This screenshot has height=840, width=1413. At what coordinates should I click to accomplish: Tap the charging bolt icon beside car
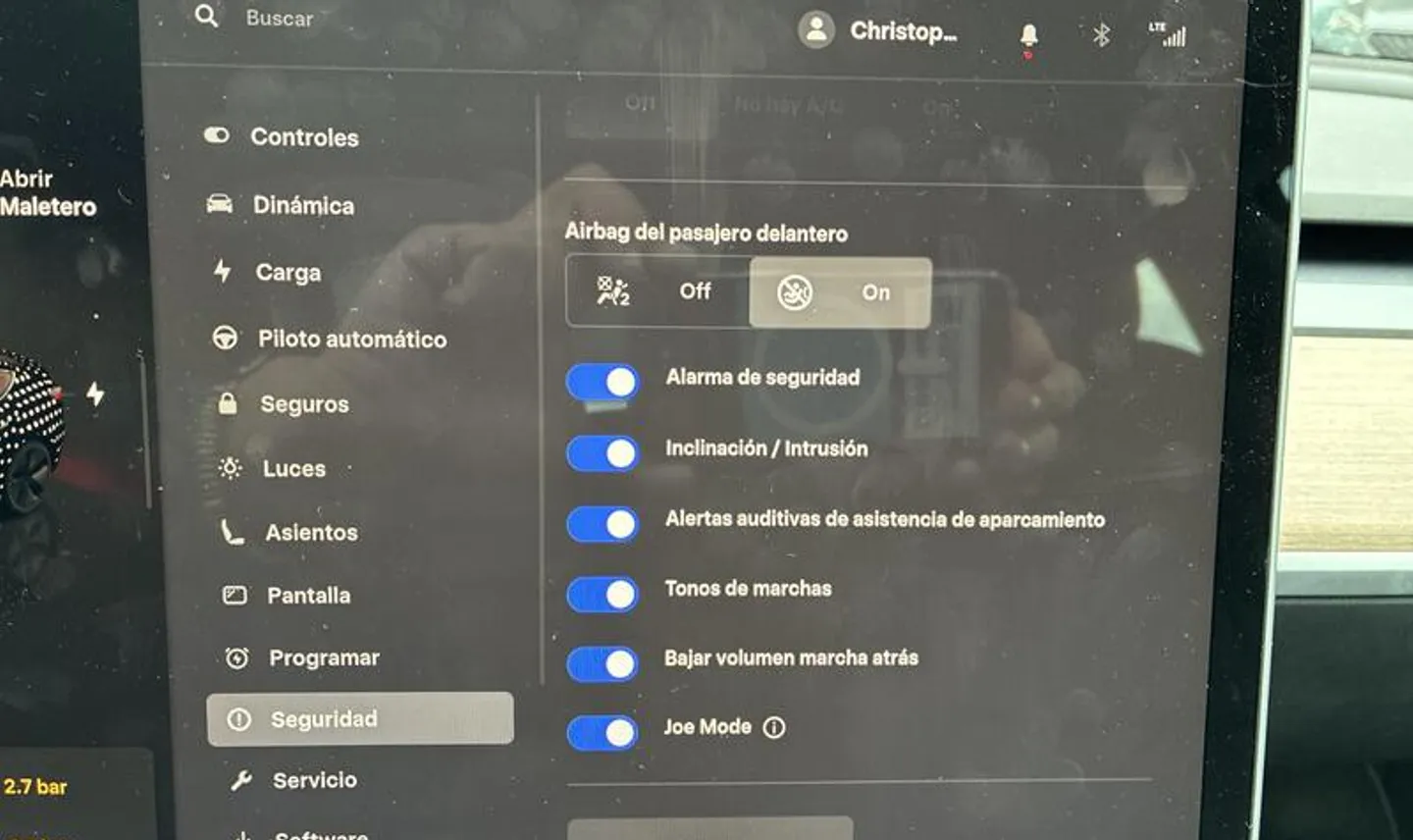coord(95,394)
